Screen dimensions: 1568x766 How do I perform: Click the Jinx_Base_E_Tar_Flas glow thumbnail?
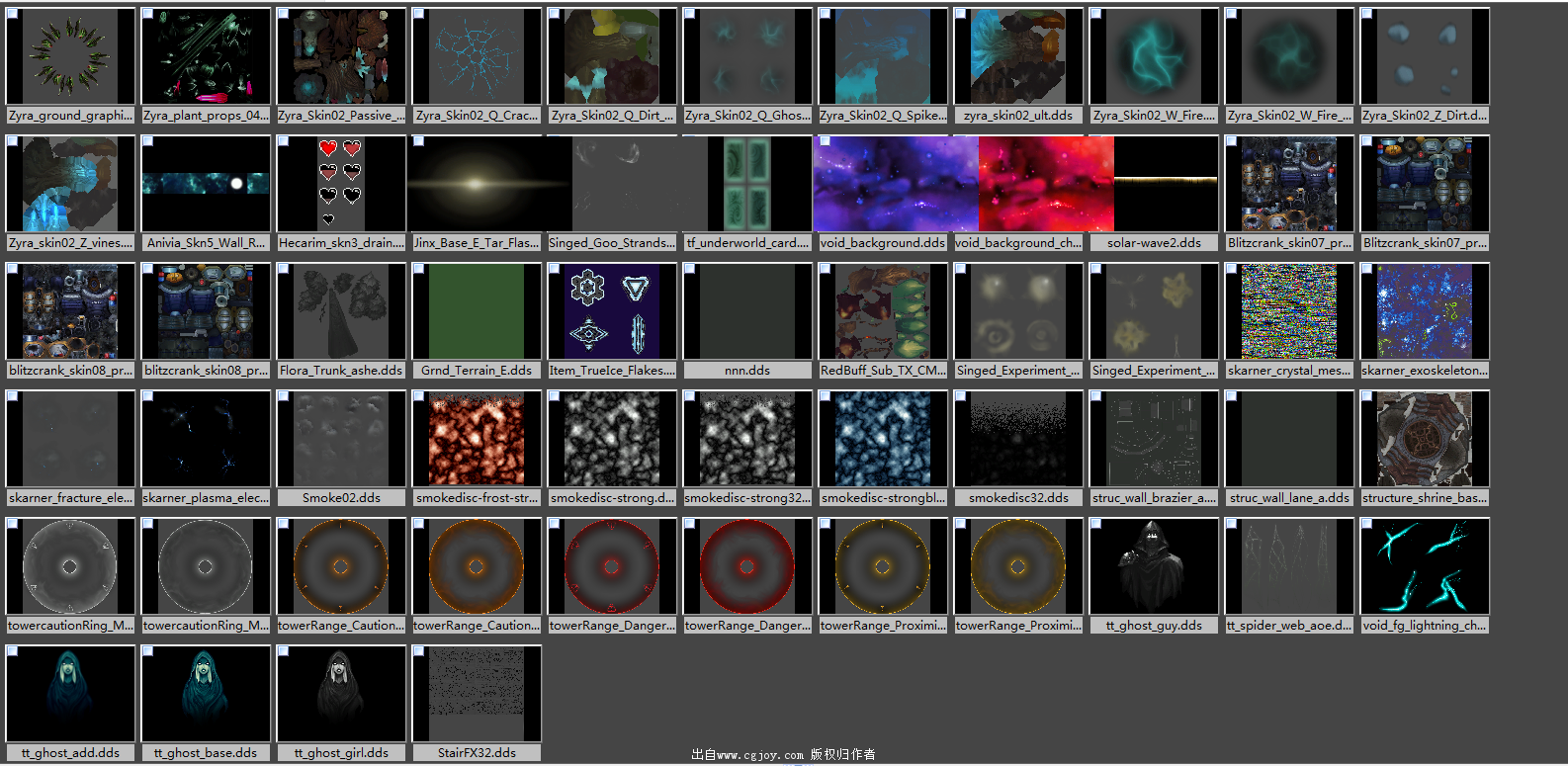click(x=476, y=184)
